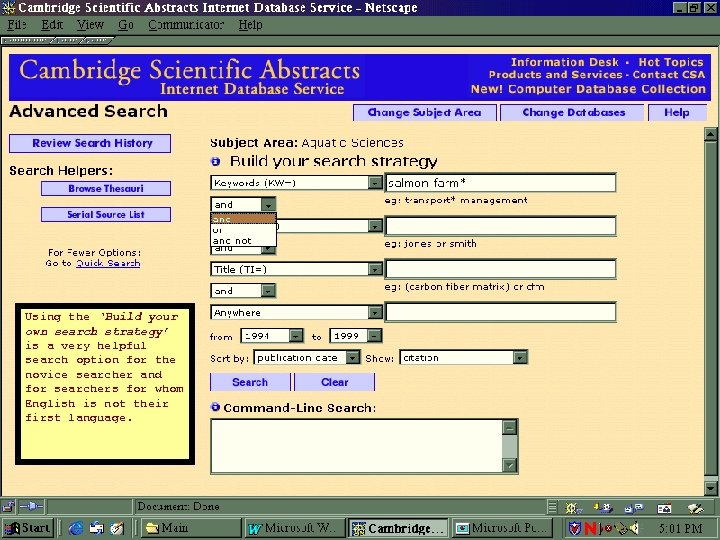Click the page scrollbar down arrow
The image size is (720, 540).
point(710,488)
